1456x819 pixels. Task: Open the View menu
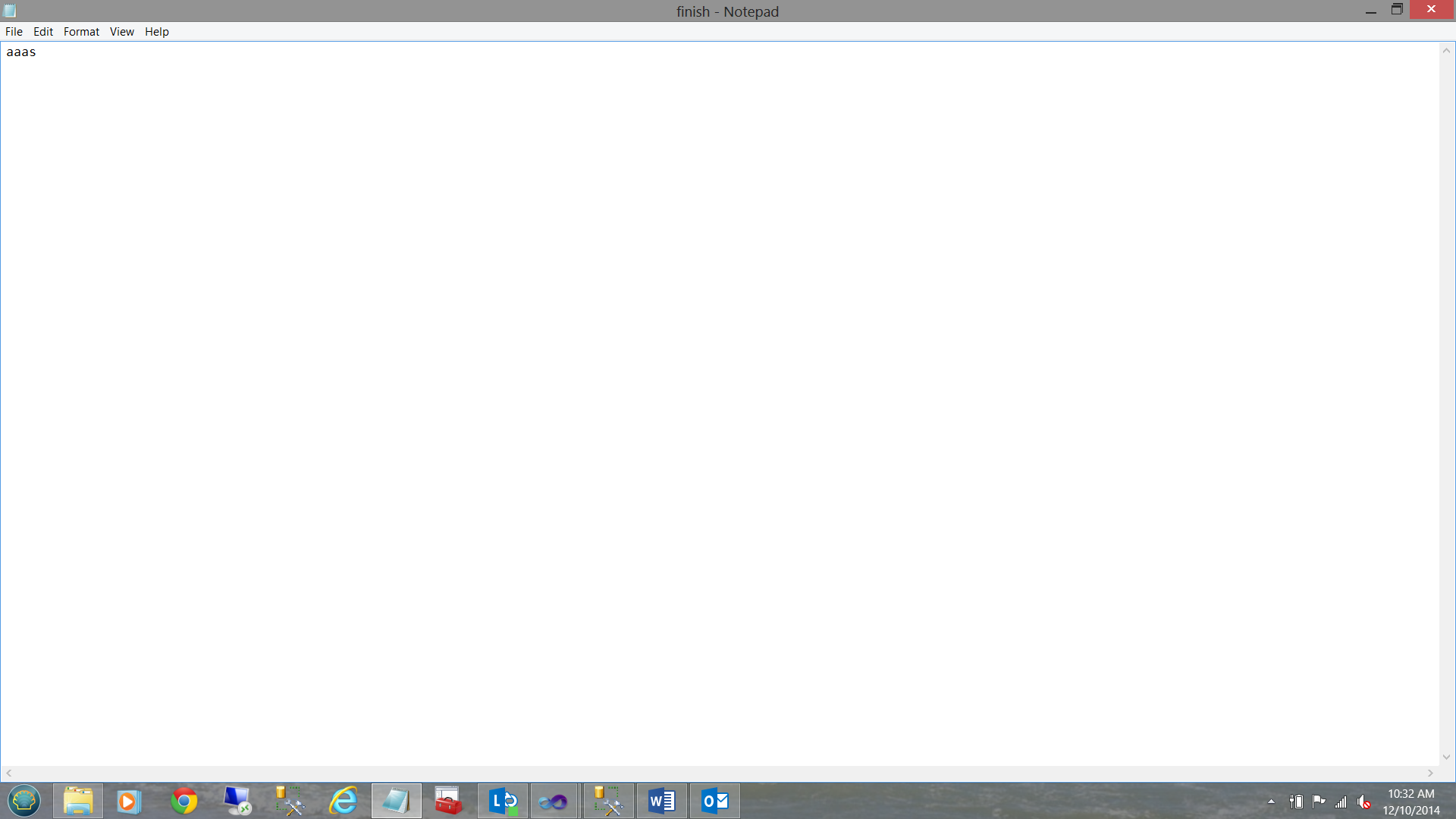(x=121, y=32)
